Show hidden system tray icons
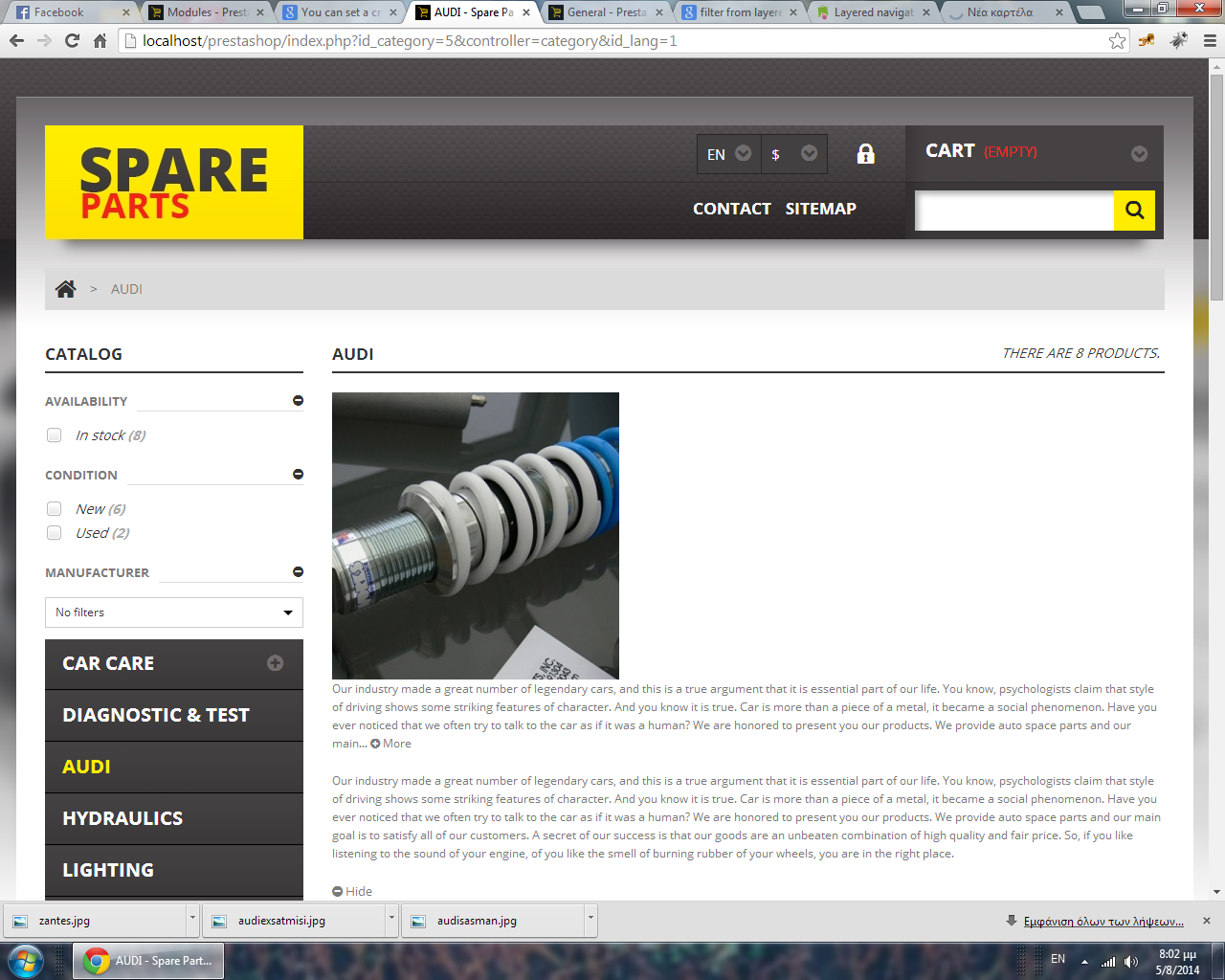This screenshot has height=980, width=1225. pos(1084,961)
